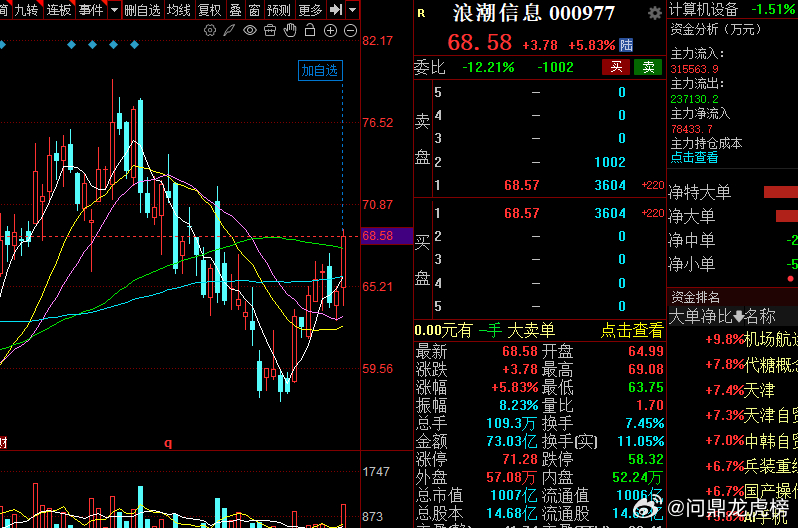798x528 pixels.
Task: Click 点击查看 link for large sell orders
Action: point(632,330)
